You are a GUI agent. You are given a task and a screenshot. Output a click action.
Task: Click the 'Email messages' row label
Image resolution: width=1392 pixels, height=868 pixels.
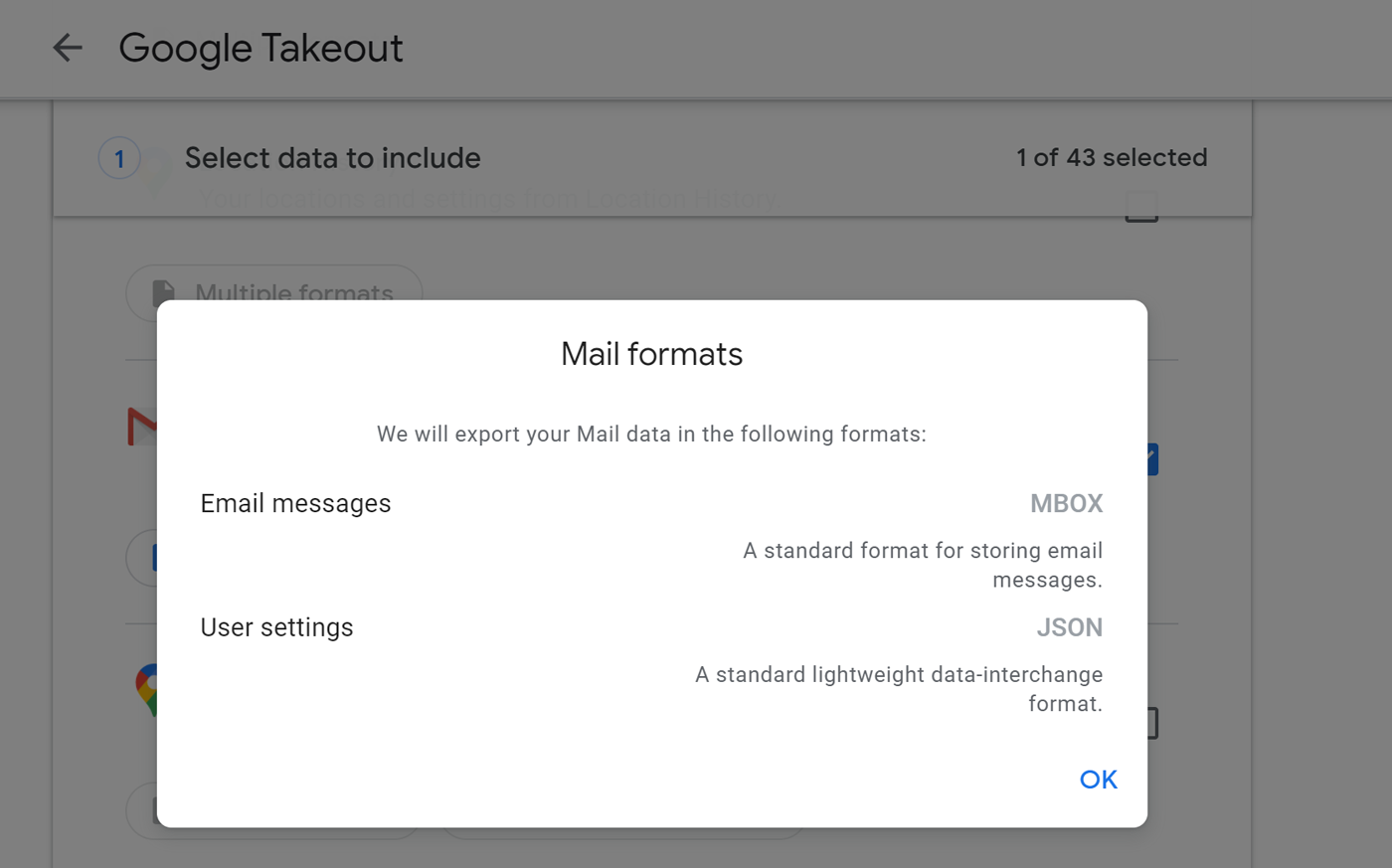pos(295,504)
